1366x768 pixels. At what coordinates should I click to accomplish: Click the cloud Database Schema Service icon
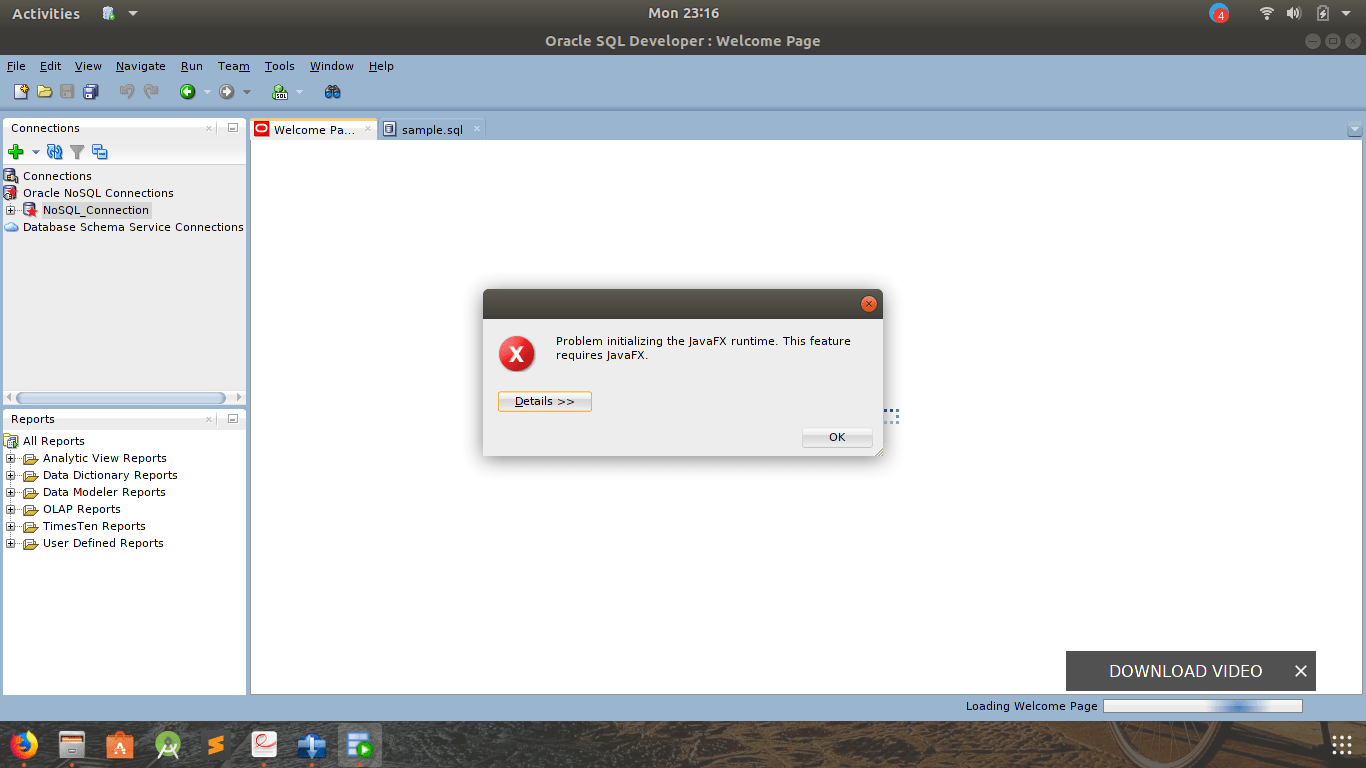tap(11, 227)
